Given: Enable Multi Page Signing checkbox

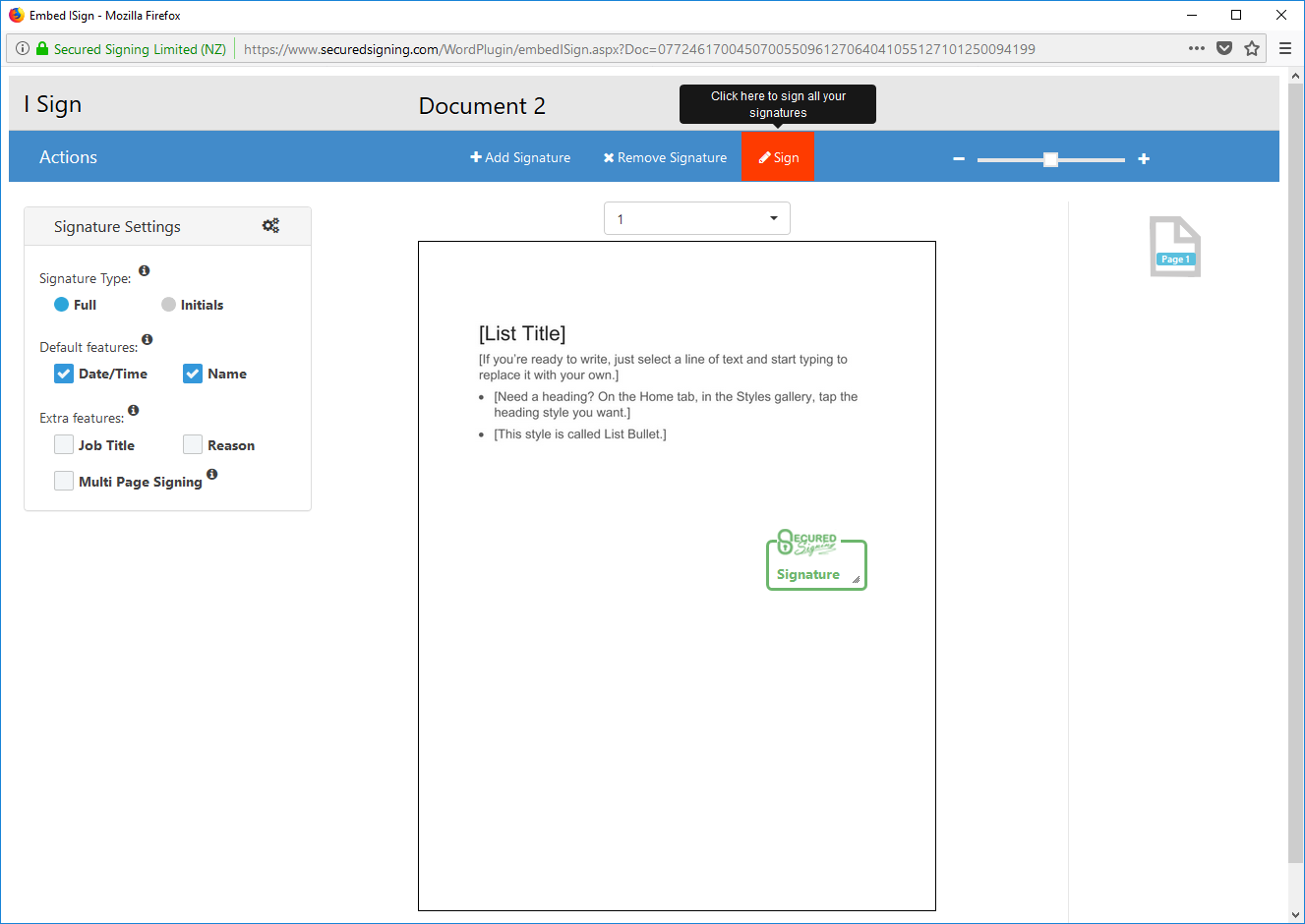Looking at the screenshot, I should coord(64,481).
